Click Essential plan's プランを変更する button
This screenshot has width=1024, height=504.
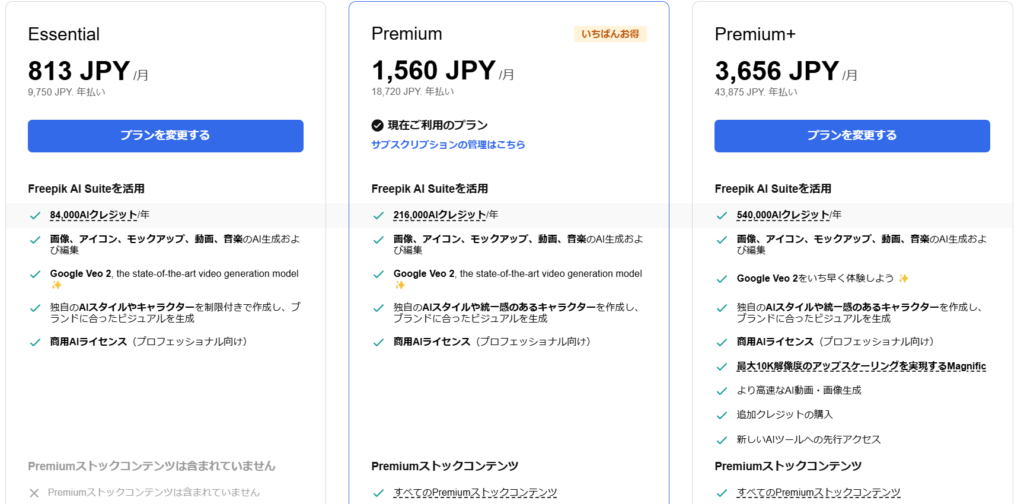[165, 136]
